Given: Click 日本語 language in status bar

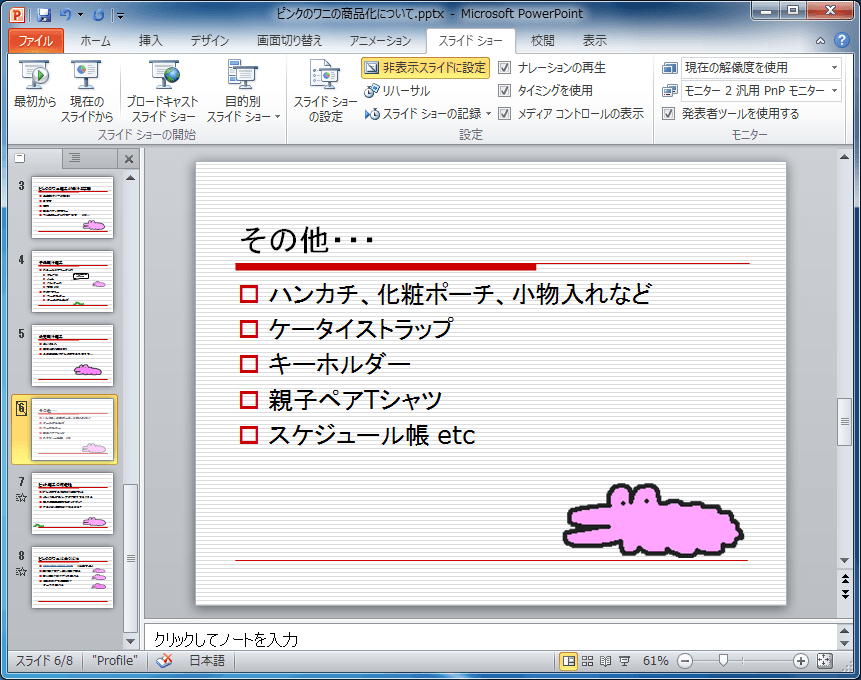Looking at the screenshot, I should 207,661.
